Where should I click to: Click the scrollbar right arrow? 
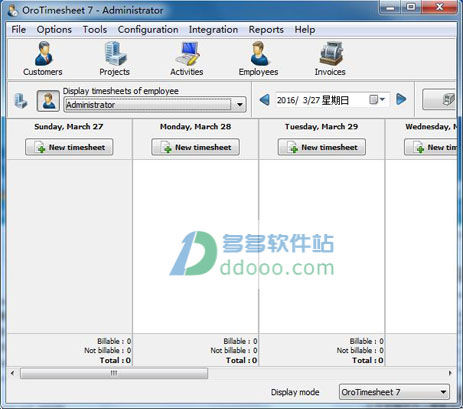(450, 373)
